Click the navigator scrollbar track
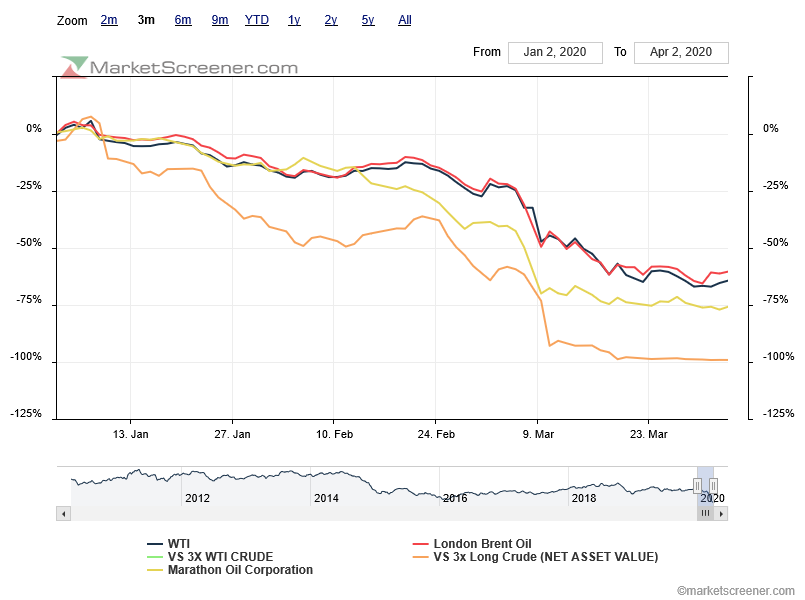 [x=384, y=514]
